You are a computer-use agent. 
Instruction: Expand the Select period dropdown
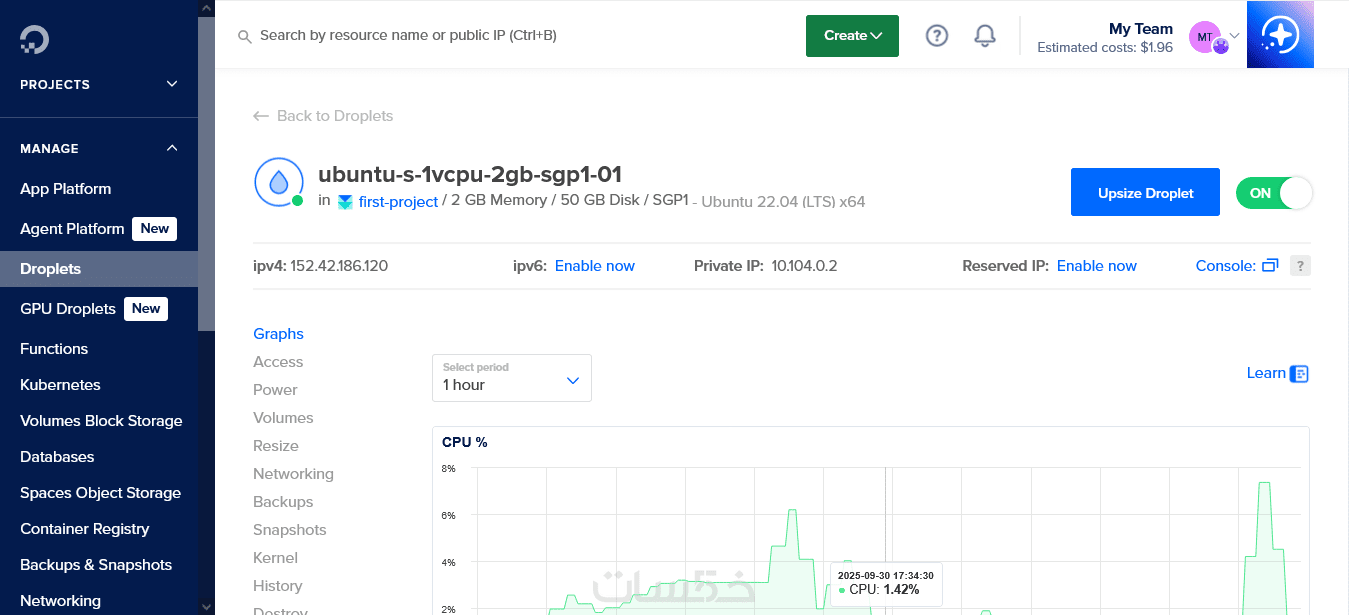tap(512, 378)
